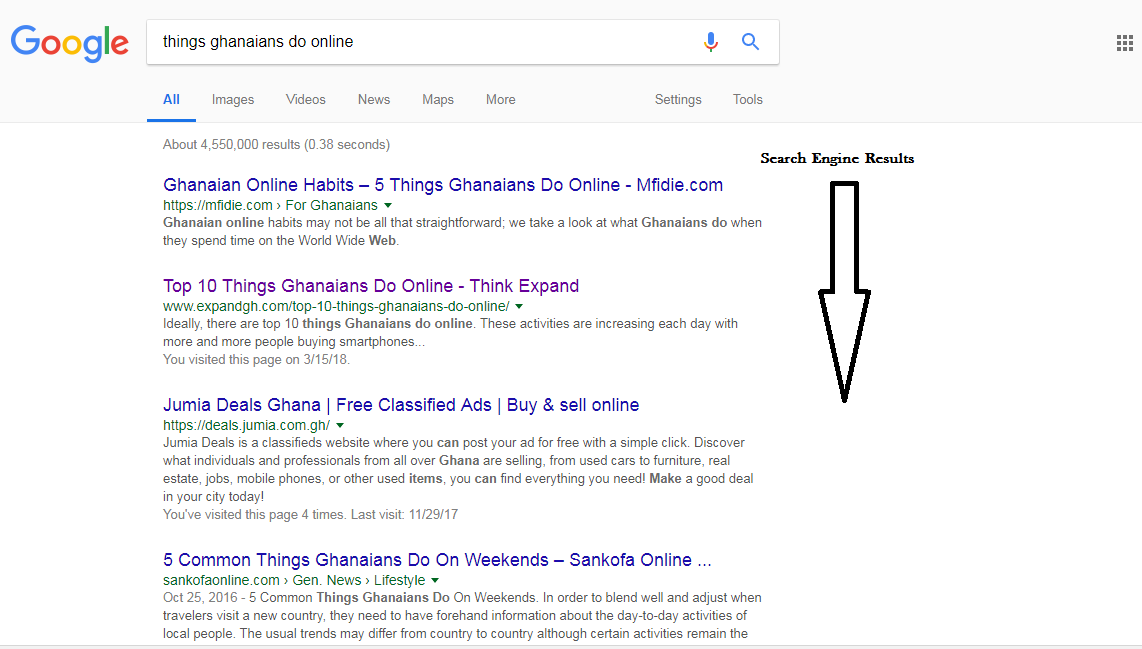Open search Settings menu
1142x649 pixels.
tap(678, 100)
